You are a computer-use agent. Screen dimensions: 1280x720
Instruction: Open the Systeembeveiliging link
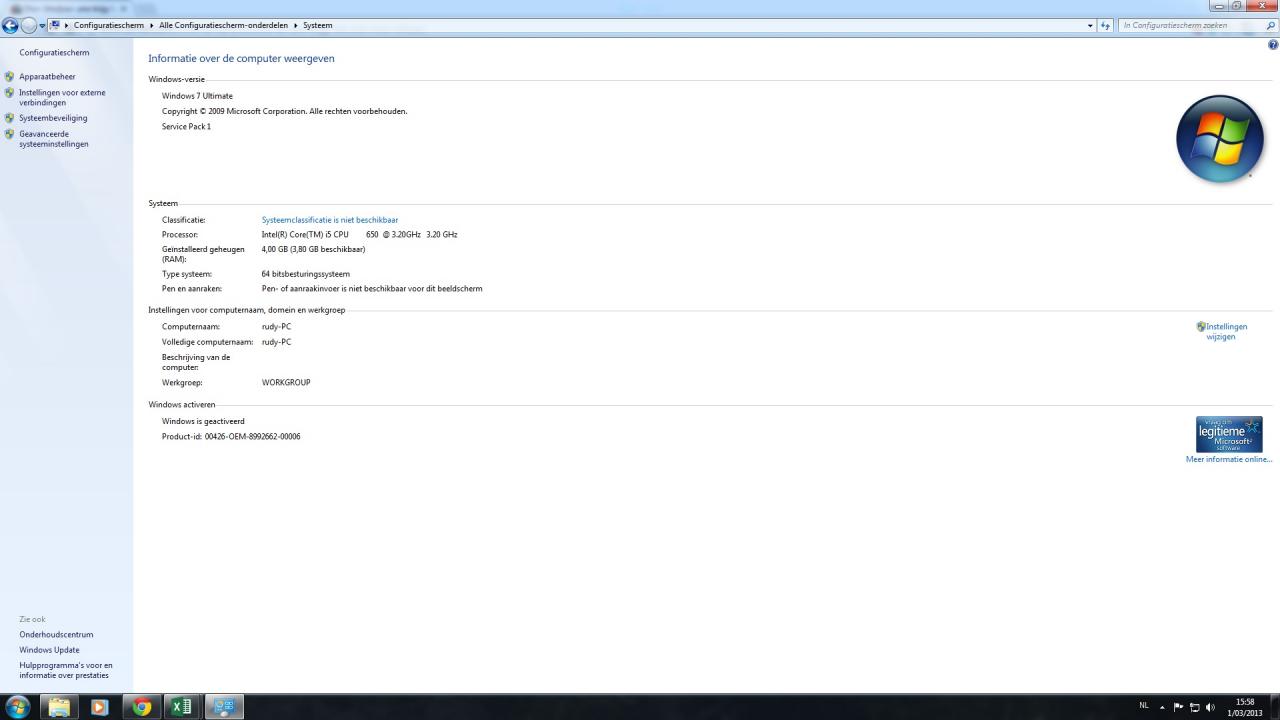[53, 118]
